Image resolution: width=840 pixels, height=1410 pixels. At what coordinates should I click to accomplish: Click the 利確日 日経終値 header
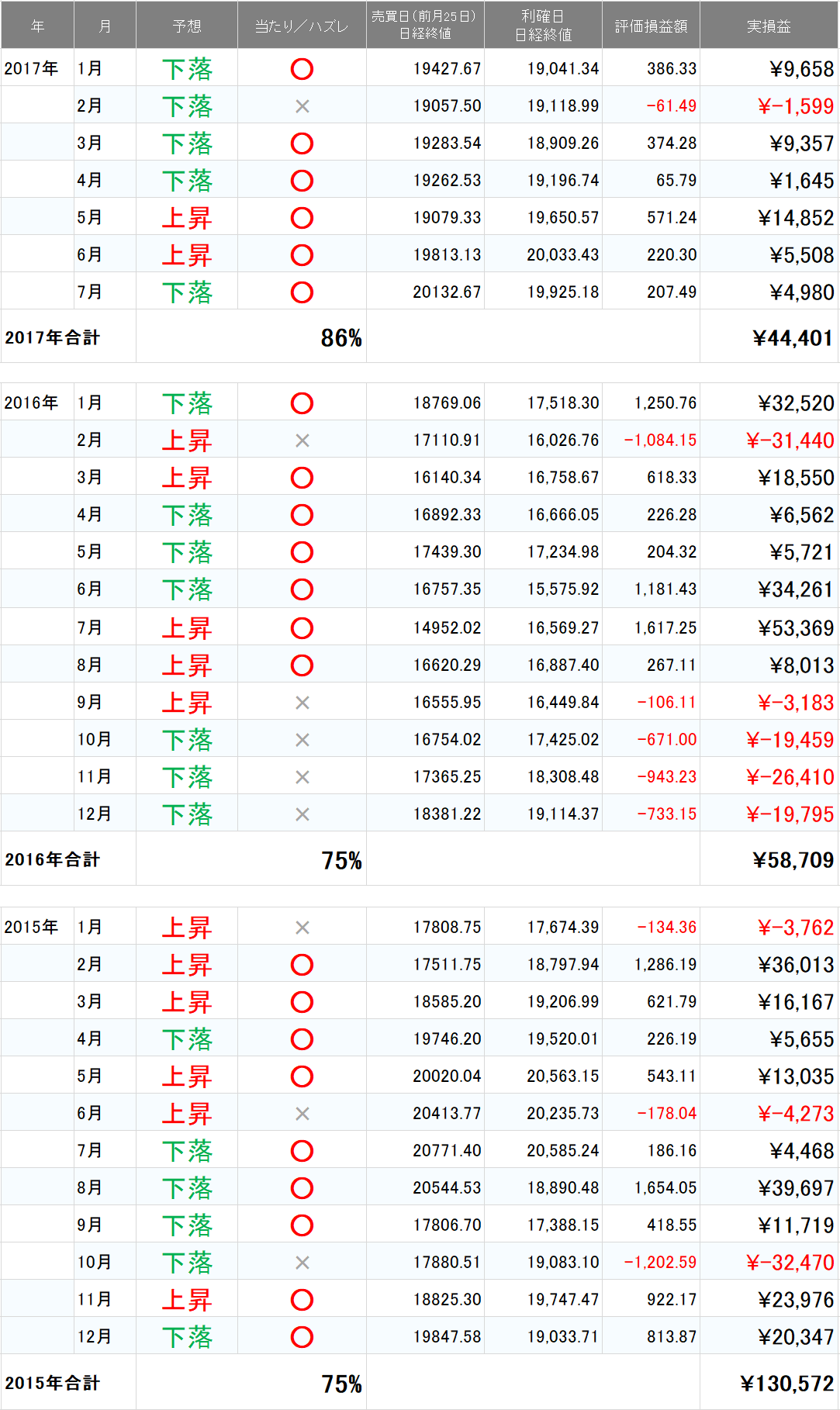click(x=543, y=26)
